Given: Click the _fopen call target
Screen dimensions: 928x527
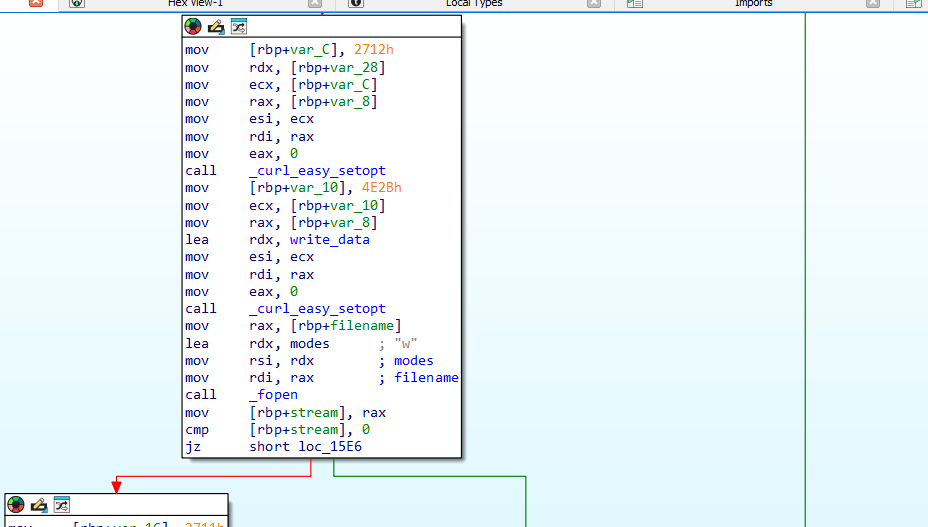Looking at the screenshot, I should 273,395.
